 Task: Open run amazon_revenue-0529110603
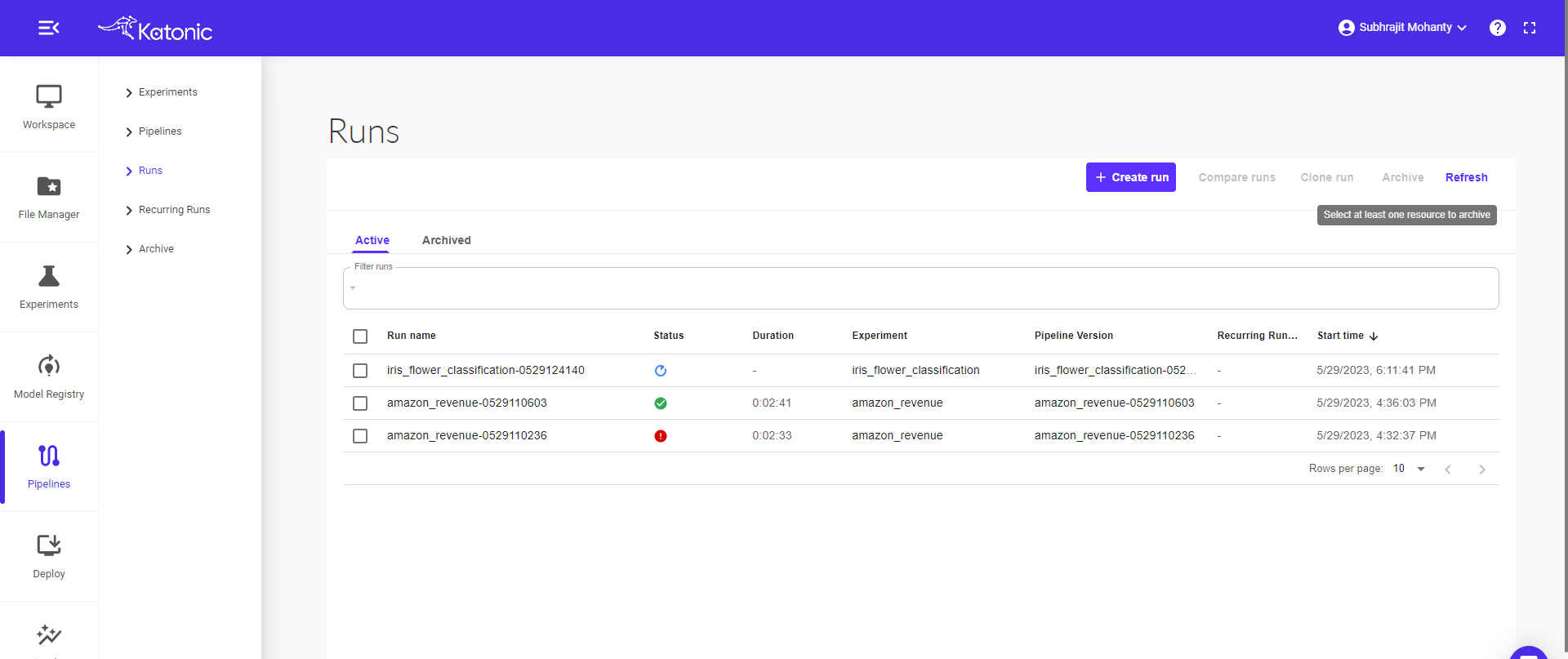tap(467, 403)
